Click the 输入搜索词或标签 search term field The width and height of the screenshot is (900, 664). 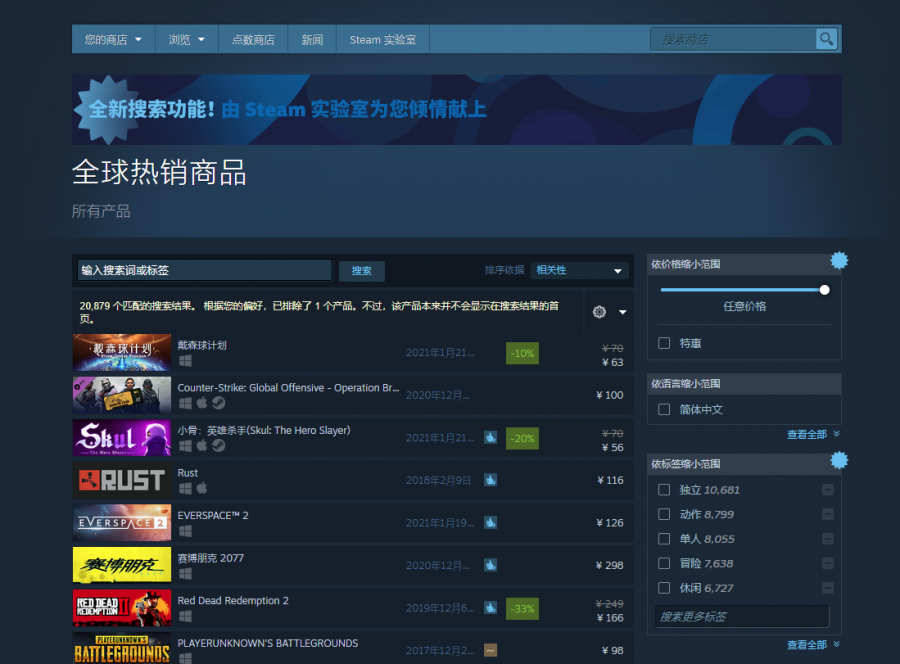click(204, 270)
